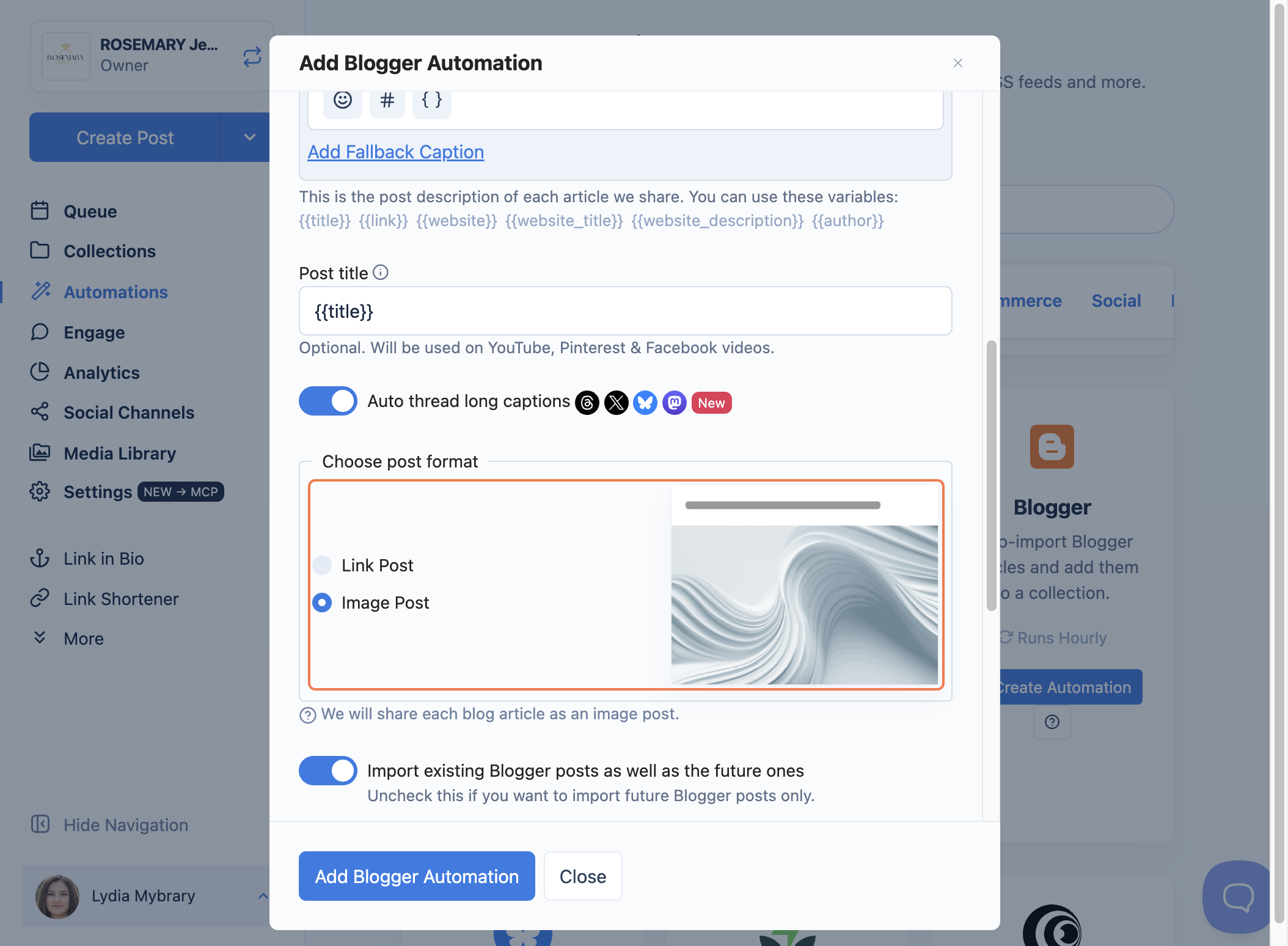Click the Collections folder icon
The height and width of the screenshot is (946, 1288).
point(40,251)
